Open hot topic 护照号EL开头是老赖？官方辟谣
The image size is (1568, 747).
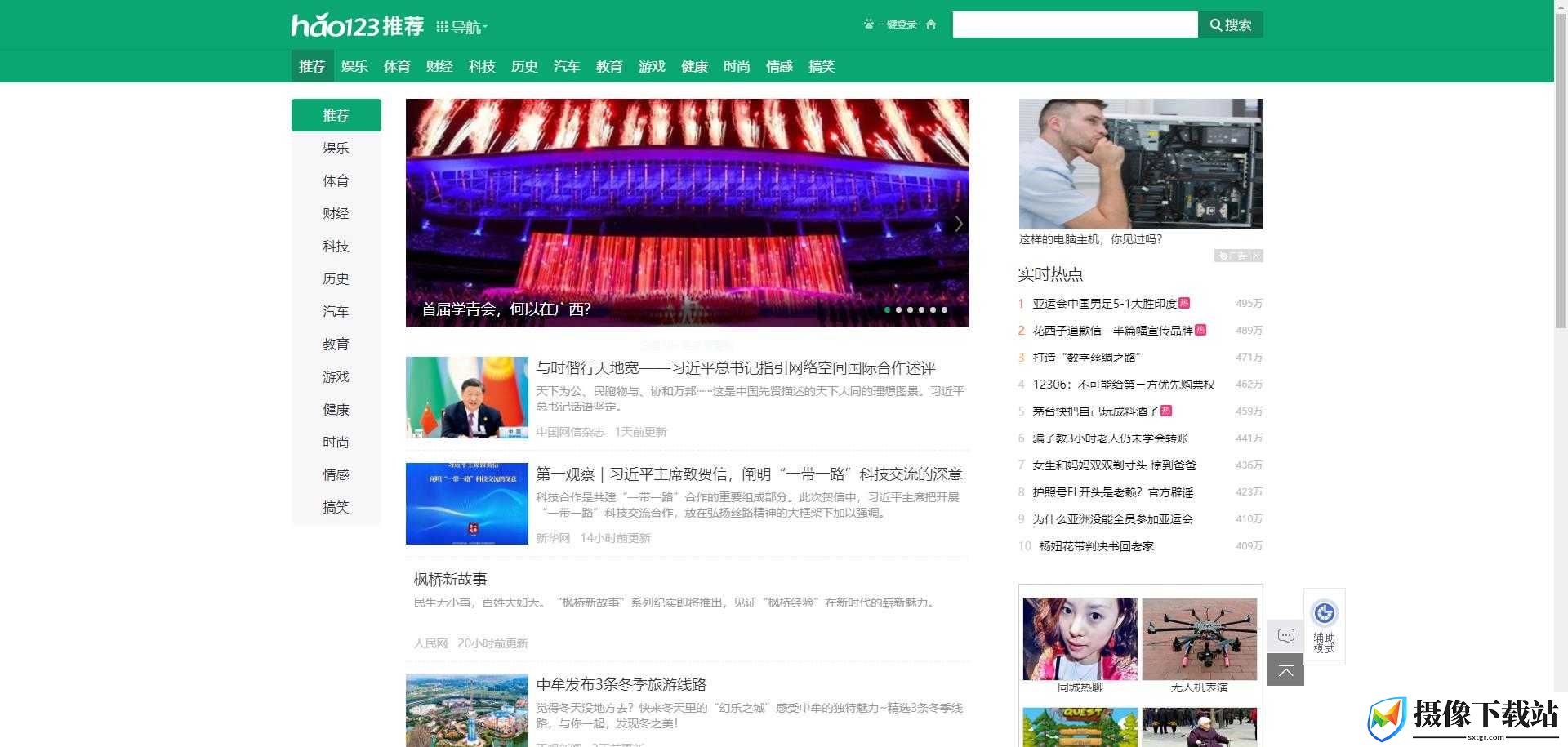(1112, 492)
